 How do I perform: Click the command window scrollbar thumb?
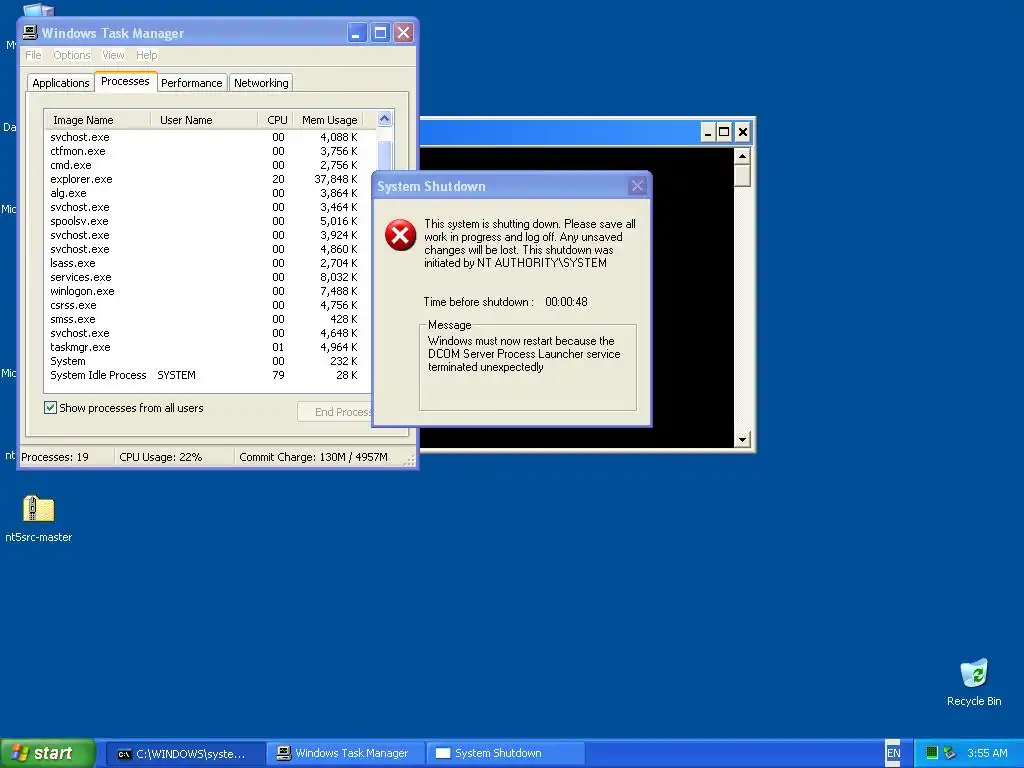tap(742, 176)
